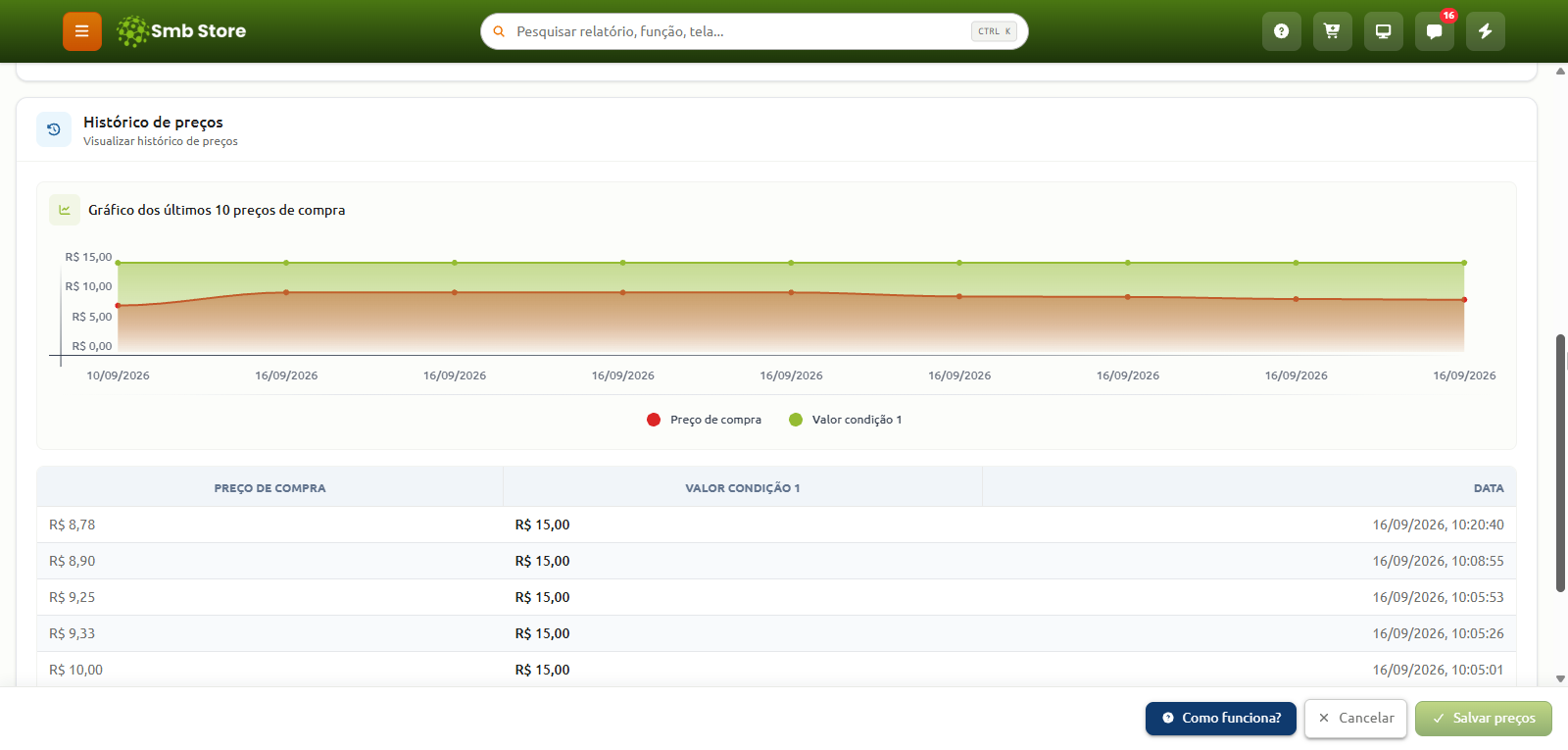This screenshot has height=750, width=1568.
Task: Click the Histórico de preços heading
Action: click(x=153, y=122)
